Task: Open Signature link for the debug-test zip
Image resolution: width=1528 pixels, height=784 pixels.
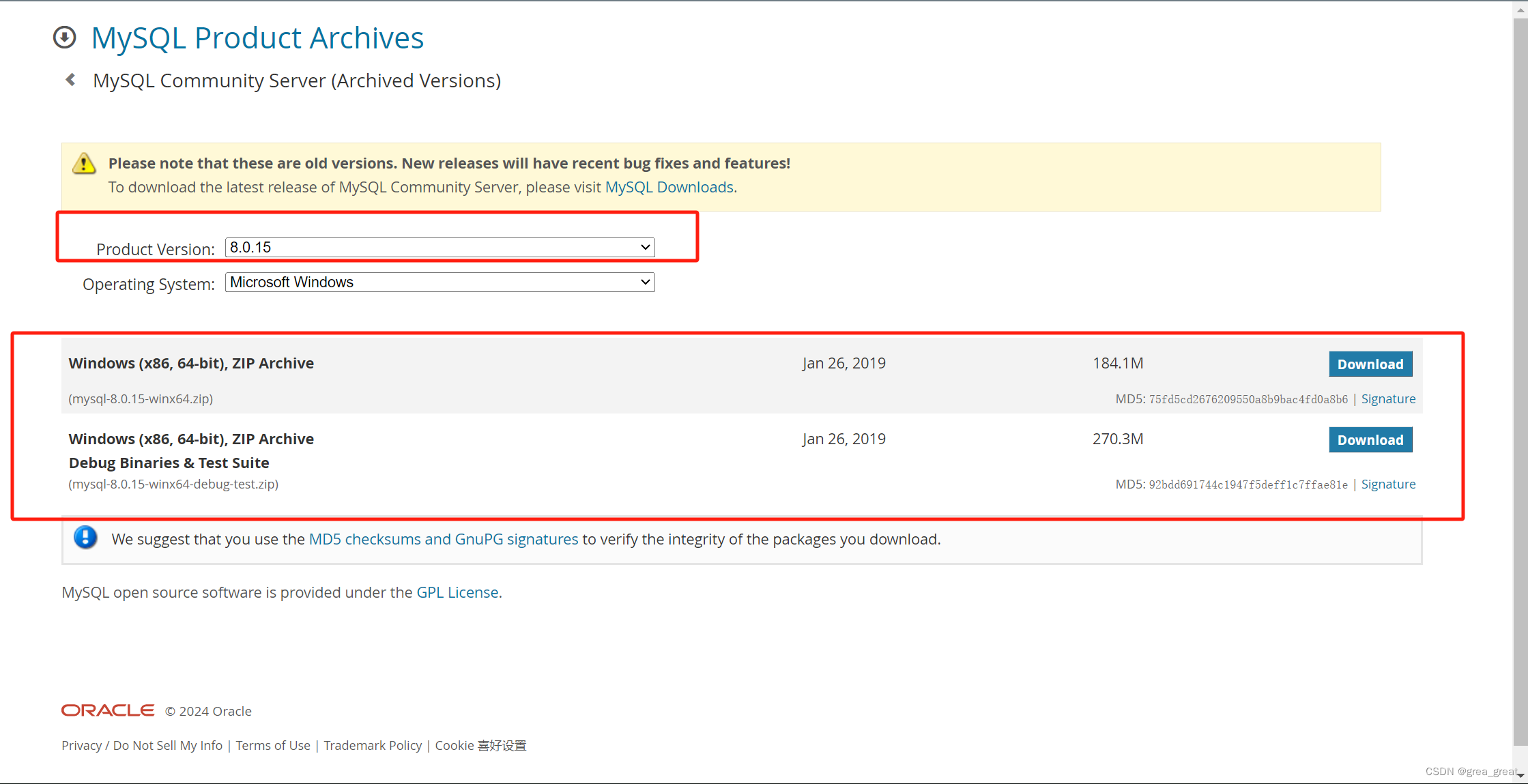Action: pyautogui.click(x=1388, y=484)
